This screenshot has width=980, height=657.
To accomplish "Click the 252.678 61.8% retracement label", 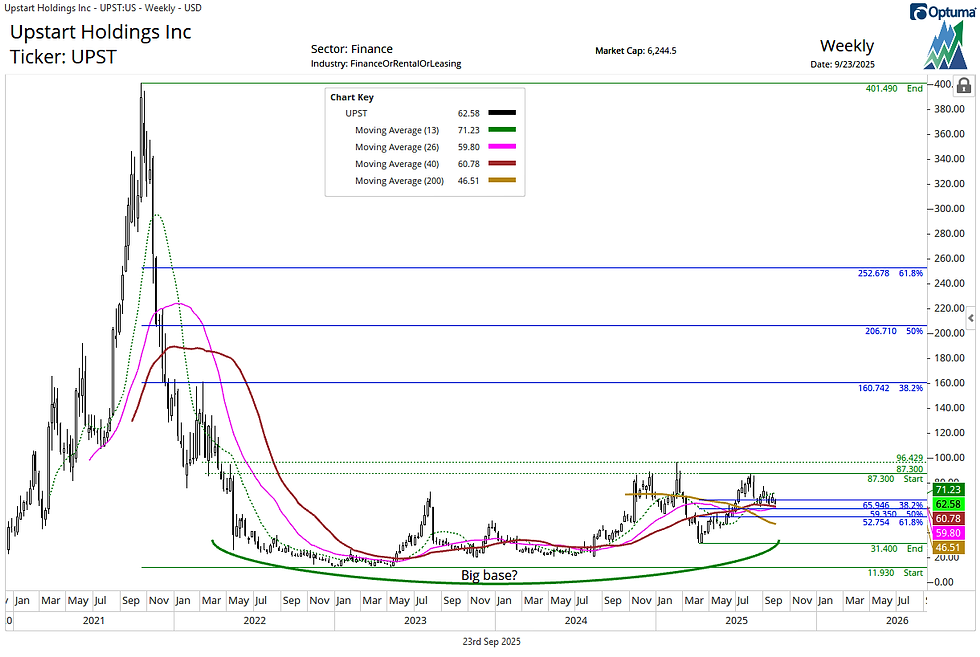I will pyautogui.click(x=891, y=273).
